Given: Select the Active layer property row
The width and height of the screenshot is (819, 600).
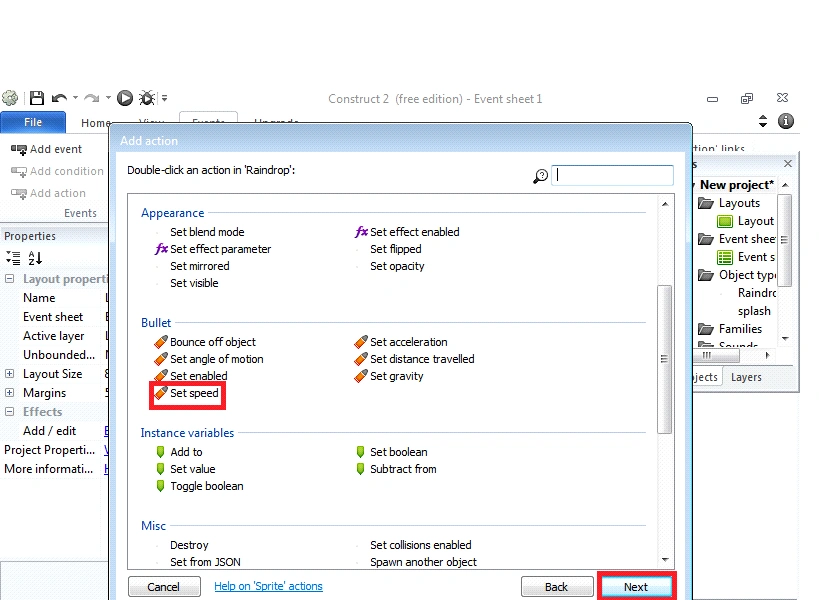Looking at the screenshot, I should tap(54, 336).
